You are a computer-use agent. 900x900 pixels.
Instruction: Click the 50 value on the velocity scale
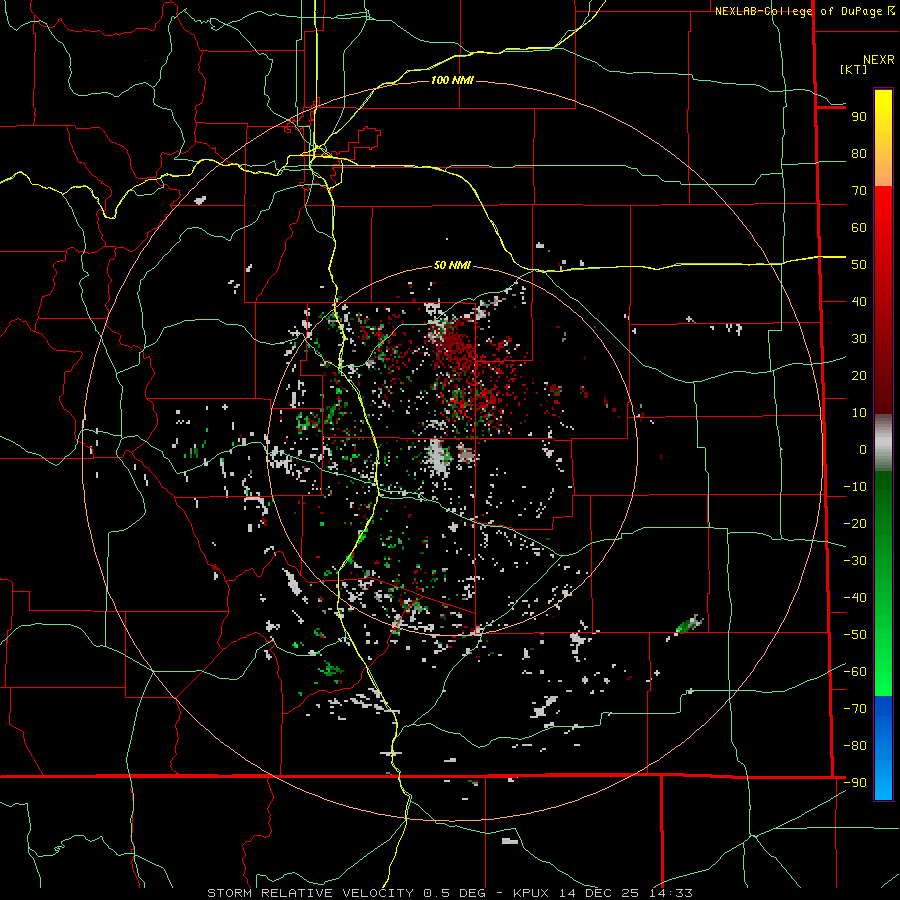[x=859, y=265]
